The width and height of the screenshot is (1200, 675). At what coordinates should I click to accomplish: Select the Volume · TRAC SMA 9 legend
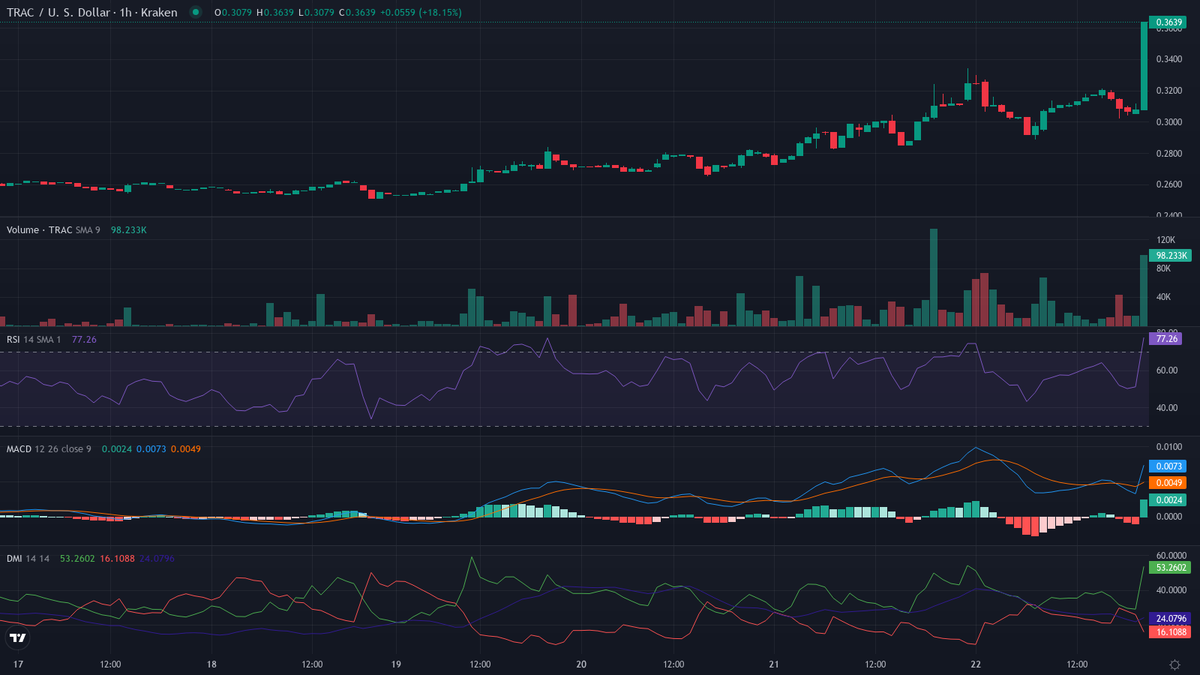(x=54, y=230)
